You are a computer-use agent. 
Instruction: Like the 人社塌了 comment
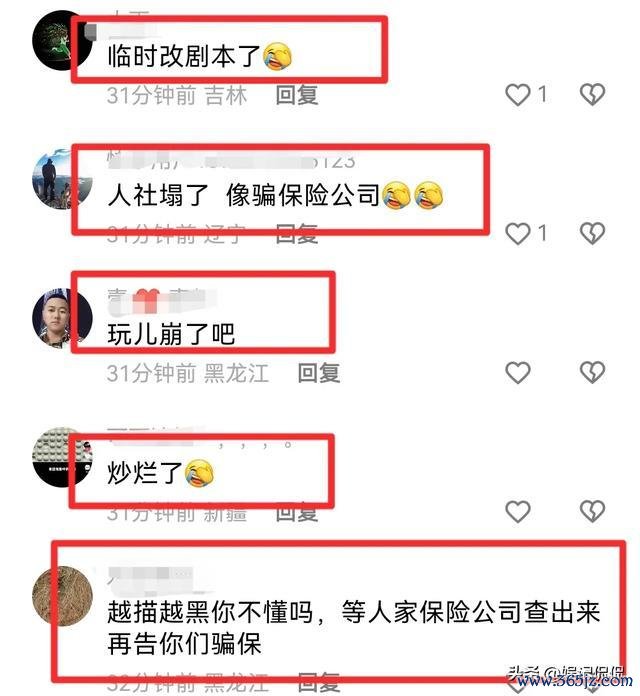pos(518,233)
